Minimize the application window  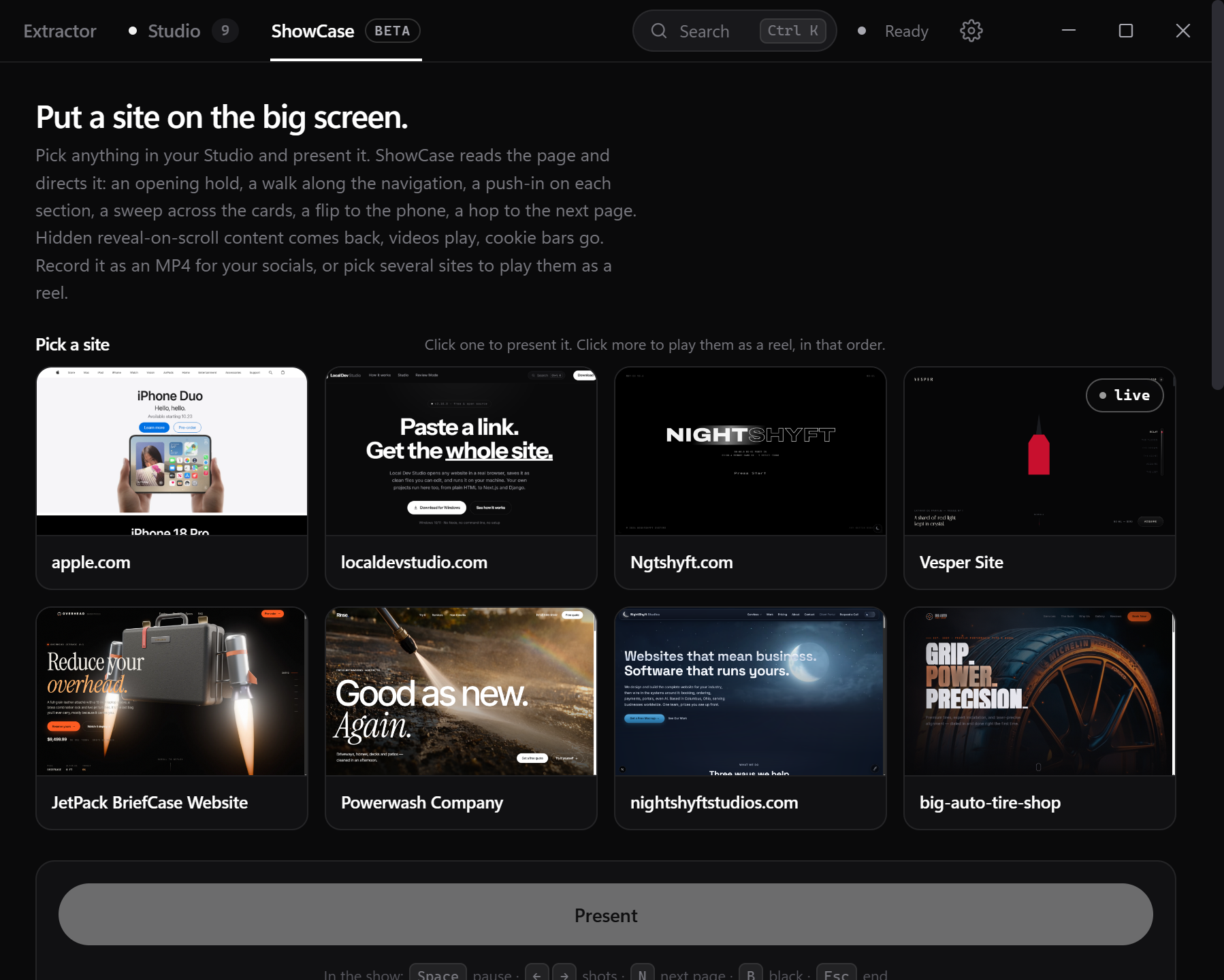pyautogui.click(x=1069, y=31)
